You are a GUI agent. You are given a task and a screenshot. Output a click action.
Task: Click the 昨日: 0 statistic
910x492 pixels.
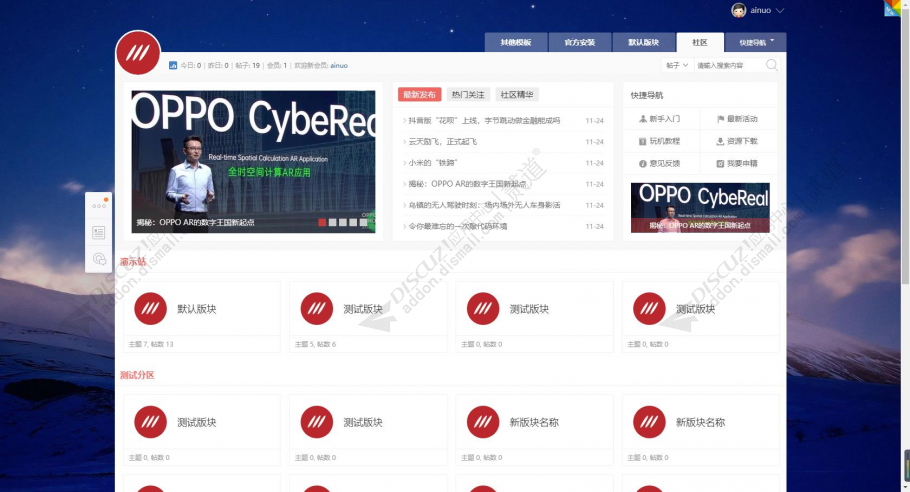pos(218,66)
